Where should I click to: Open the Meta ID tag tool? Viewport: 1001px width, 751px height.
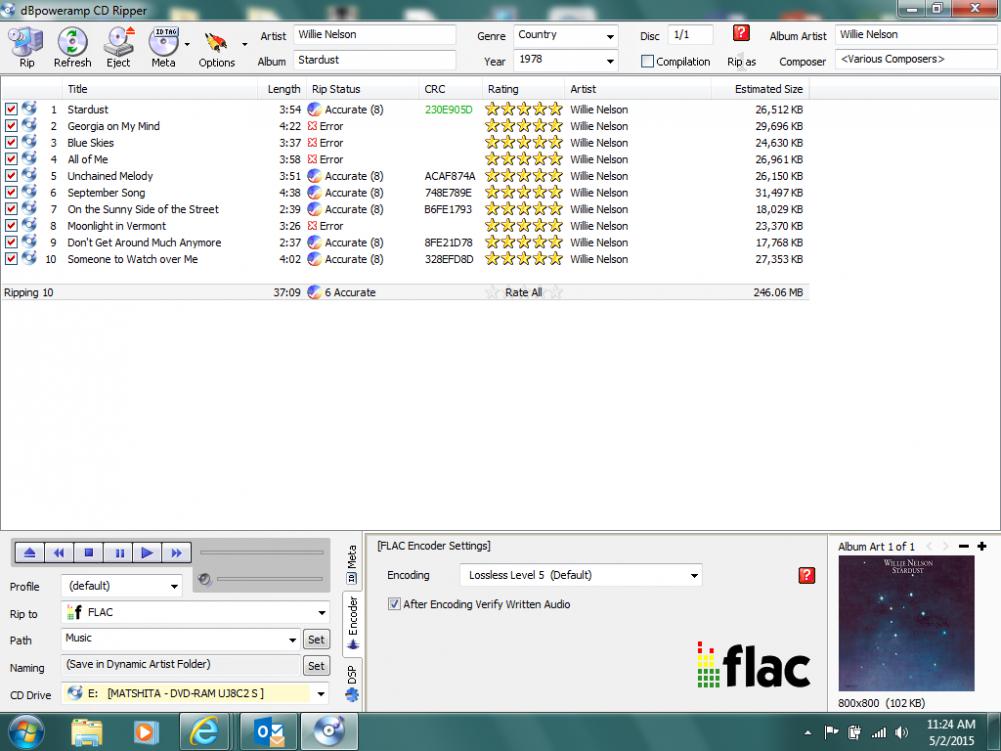[x=162, y=46]
